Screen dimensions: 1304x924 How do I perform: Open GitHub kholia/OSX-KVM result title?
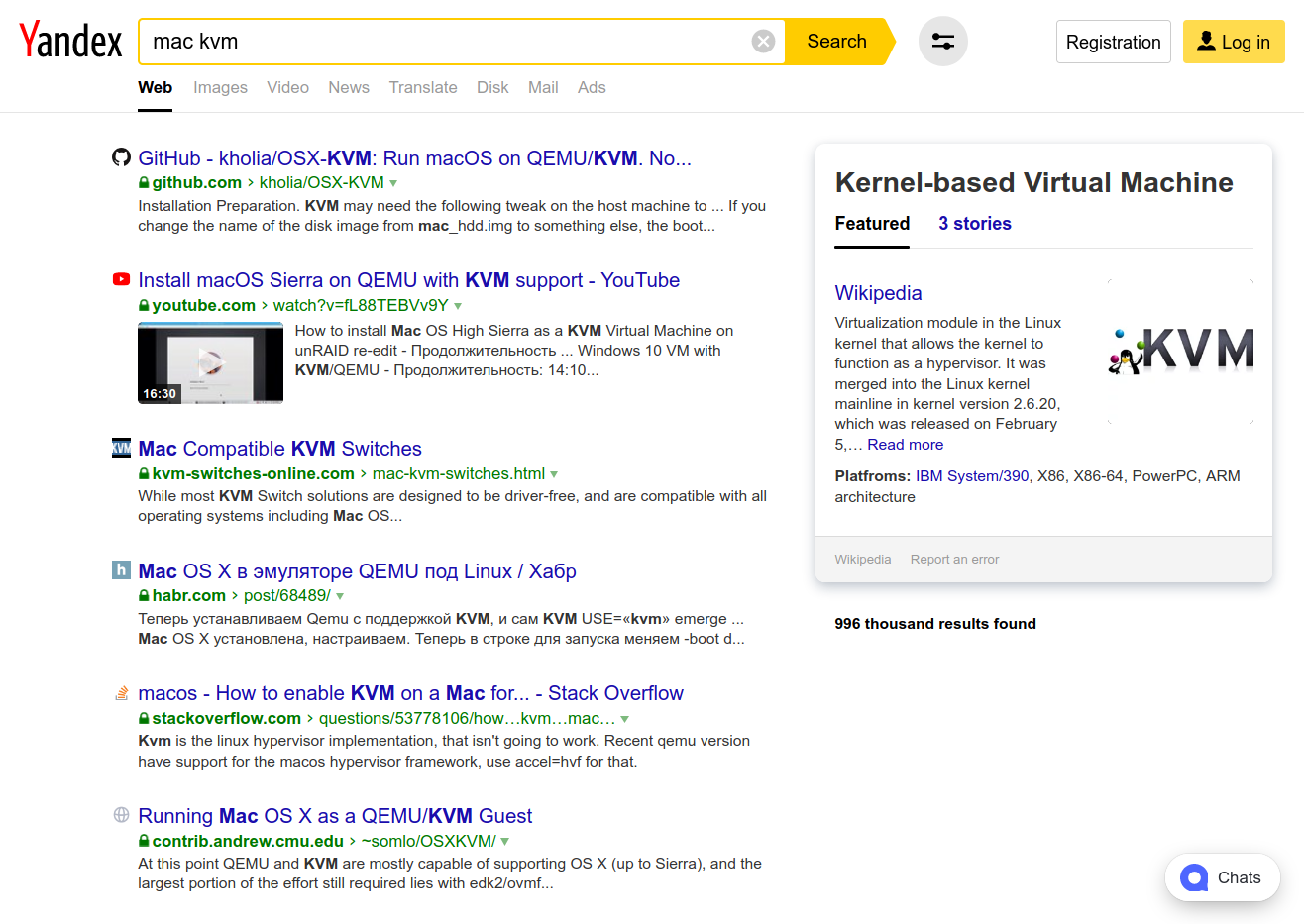414,158
